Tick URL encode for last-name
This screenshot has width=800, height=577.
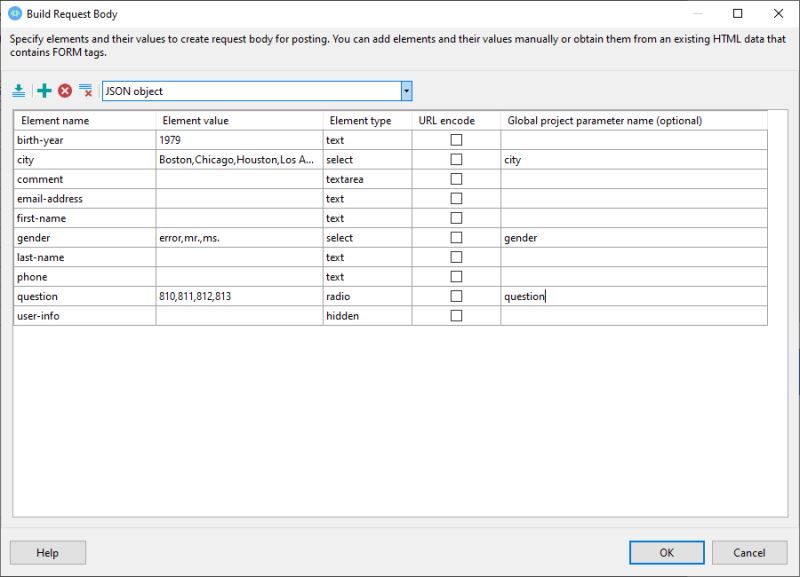click(x=456, y=257)
